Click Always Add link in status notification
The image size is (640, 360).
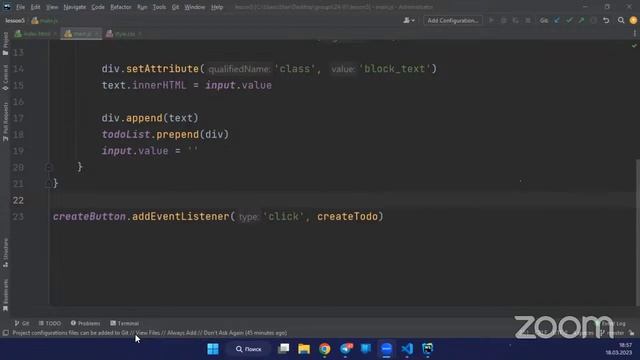(x=182, y=333)
